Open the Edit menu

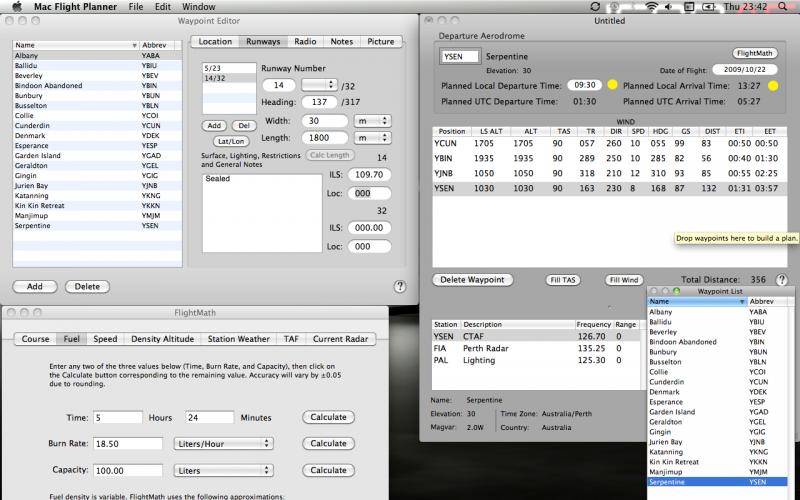click(163, 7)
